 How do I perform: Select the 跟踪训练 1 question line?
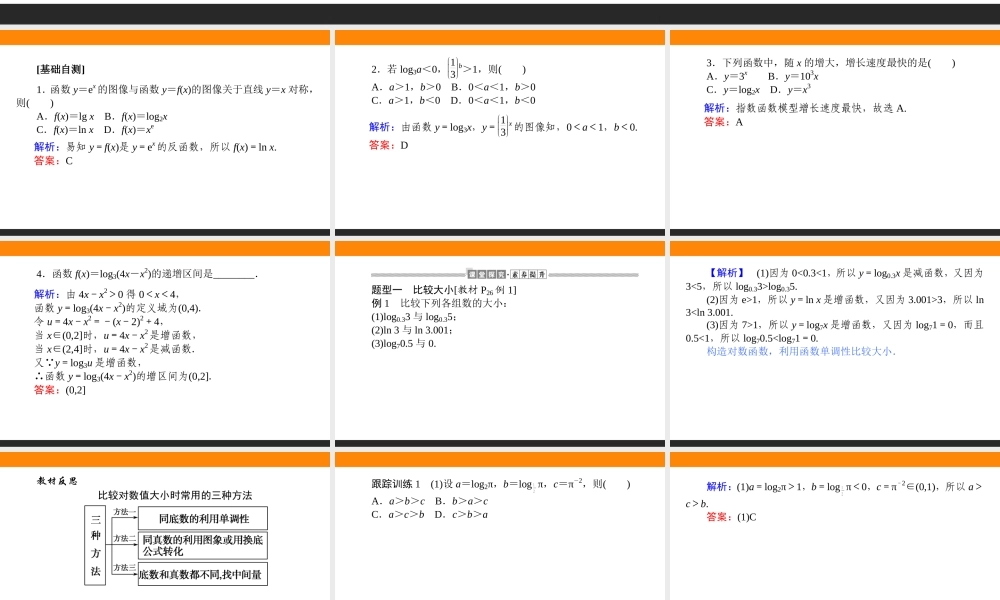pyautogui.click(x=501, y=484)
